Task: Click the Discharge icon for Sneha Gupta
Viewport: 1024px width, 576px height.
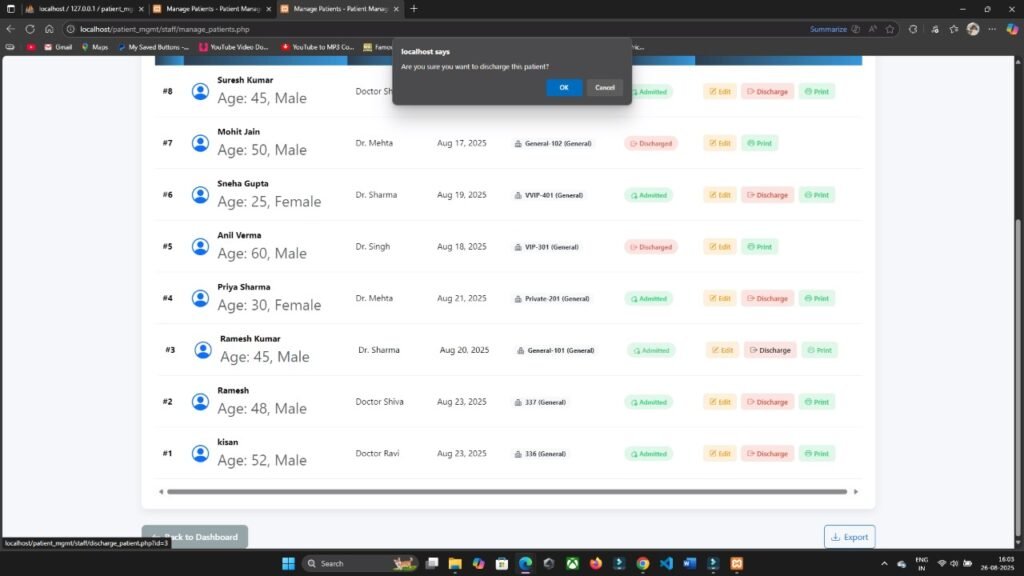Action: (x=767, y=195)
